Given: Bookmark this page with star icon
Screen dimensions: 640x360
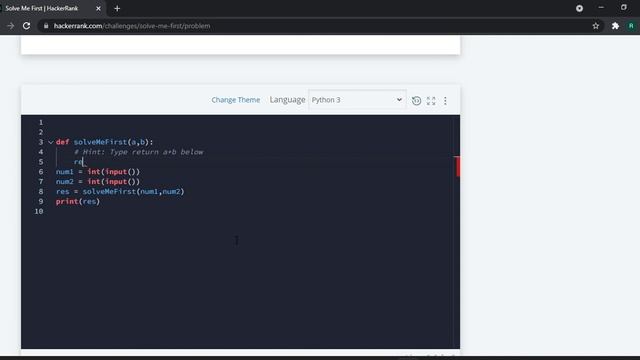Looking at the screenshot, I should tap(596, 26).
